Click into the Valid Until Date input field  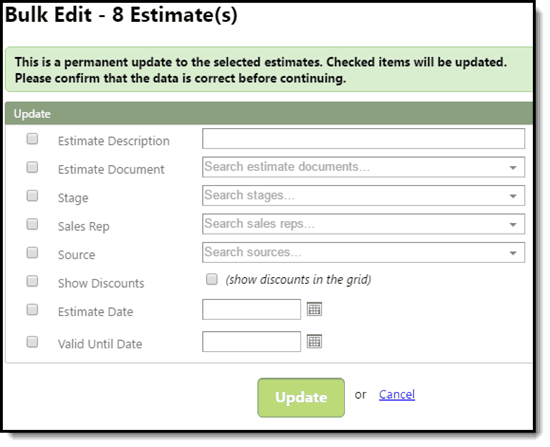coord(251,341)
